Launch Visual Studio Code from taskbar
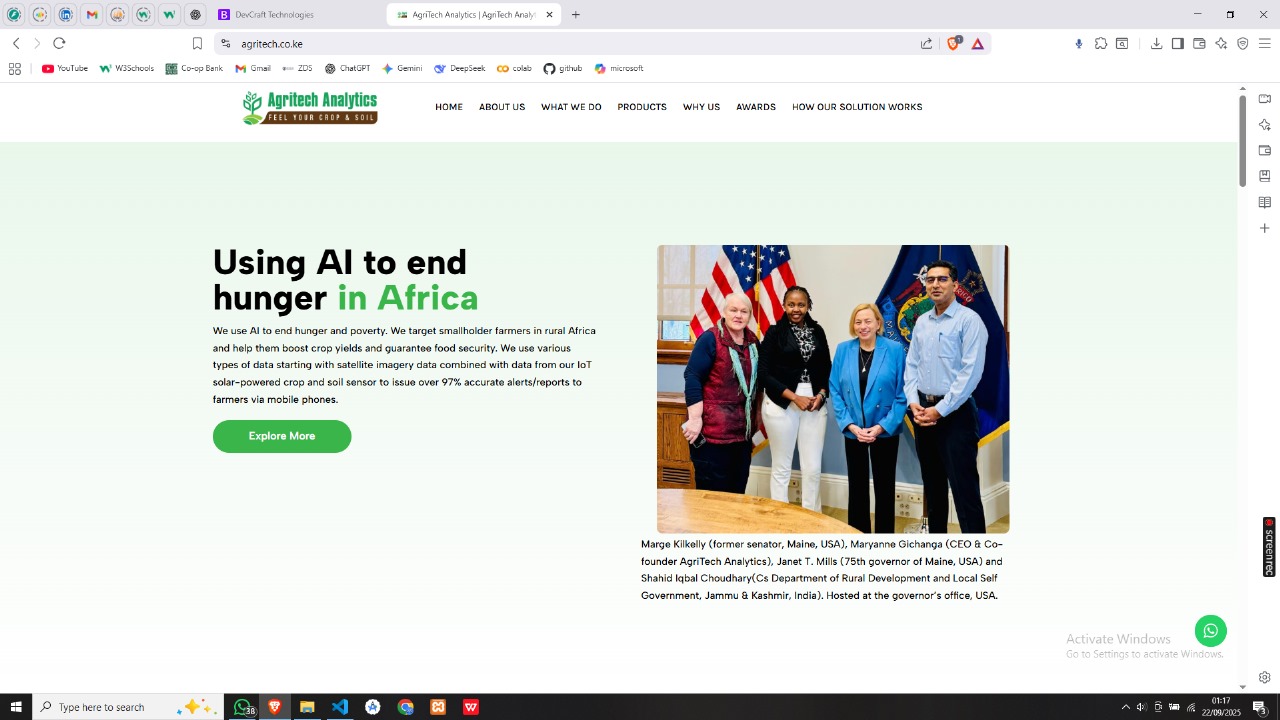Screen dimensions: 1280x720 click(340, 707)
